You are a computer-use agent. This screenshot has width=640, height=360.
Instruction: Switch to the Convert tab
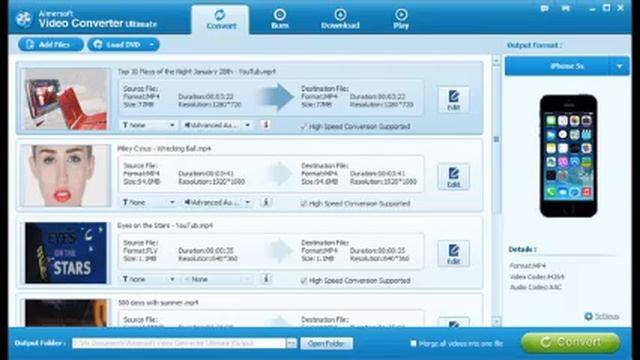220,19
